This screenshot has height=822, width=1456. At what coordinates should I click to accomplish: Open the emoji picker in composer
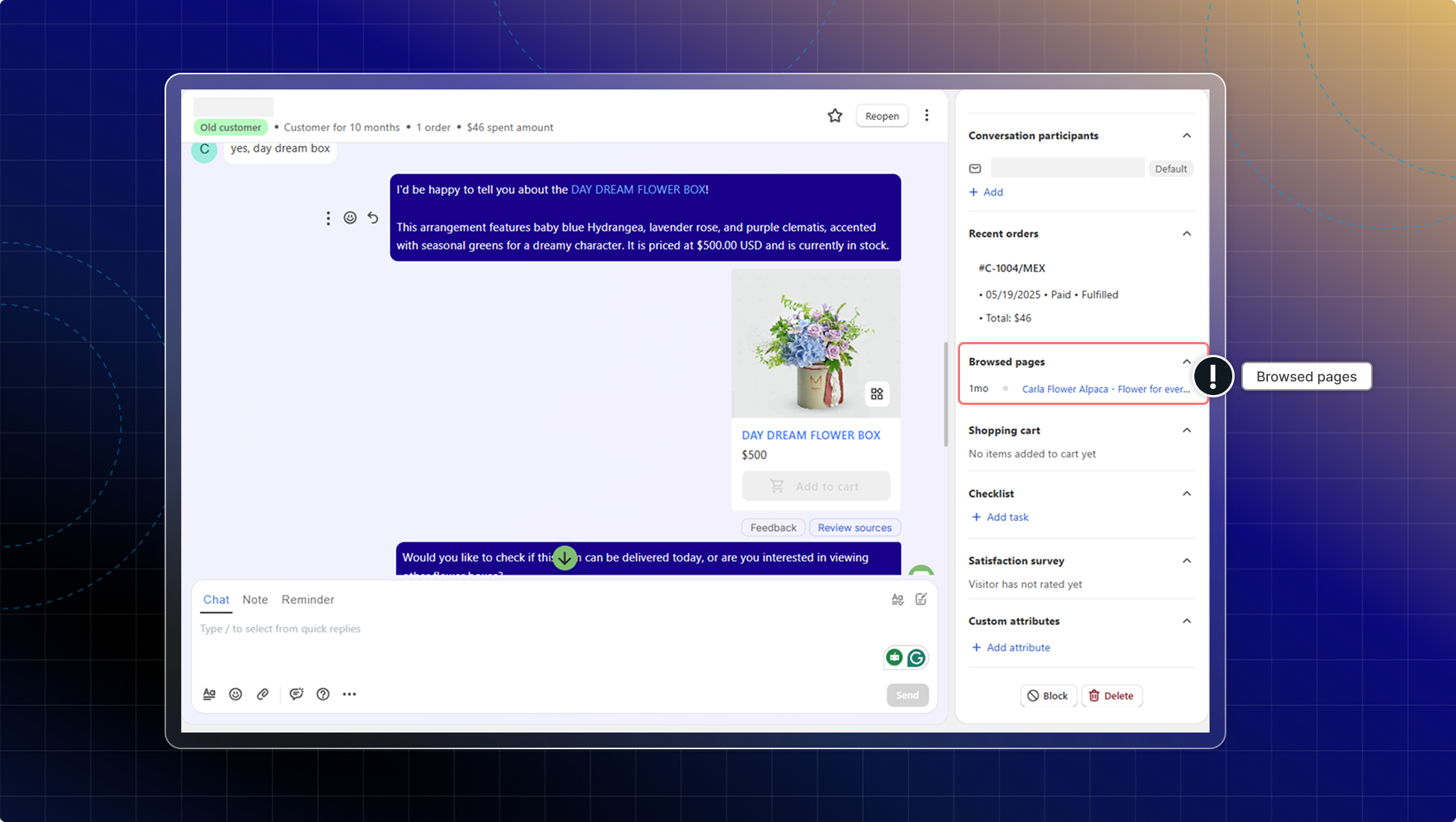236,694
